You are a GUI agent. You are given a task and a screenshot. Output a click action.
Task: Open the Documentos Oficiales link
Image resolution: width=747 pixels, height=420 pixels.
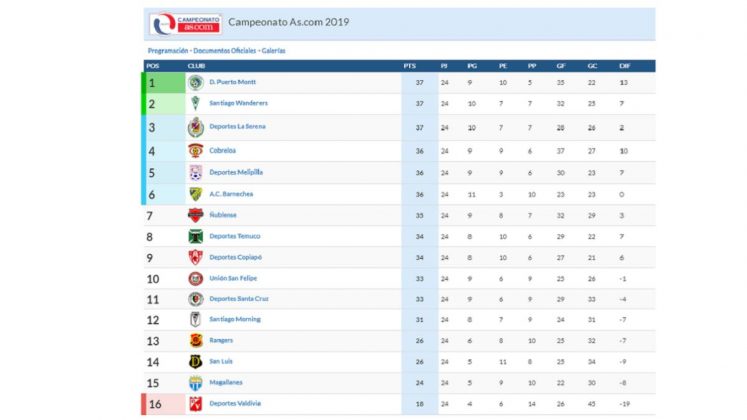tap(224, 50)
